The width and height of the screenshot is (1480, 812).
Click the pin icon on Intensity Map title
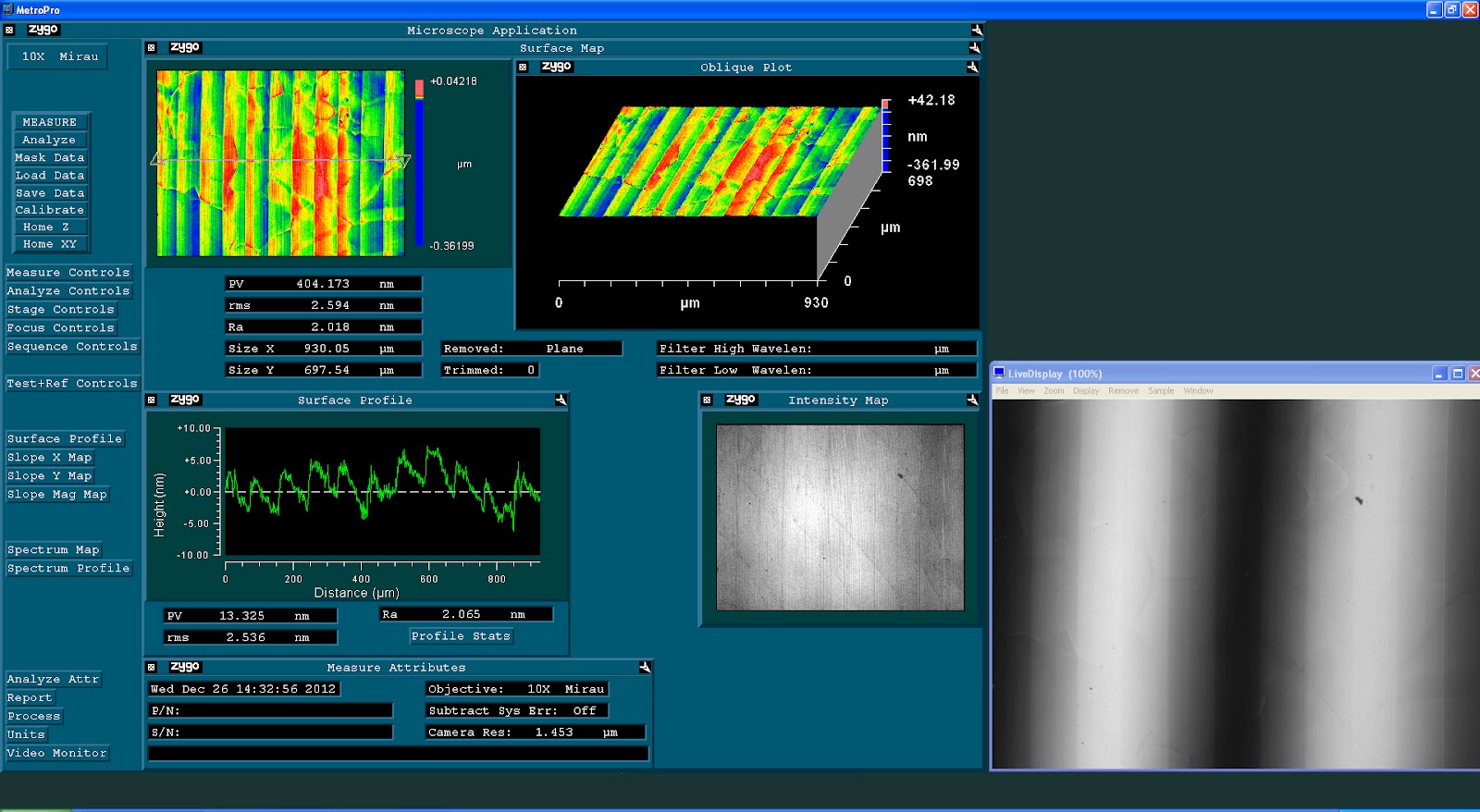click(972, 400)
